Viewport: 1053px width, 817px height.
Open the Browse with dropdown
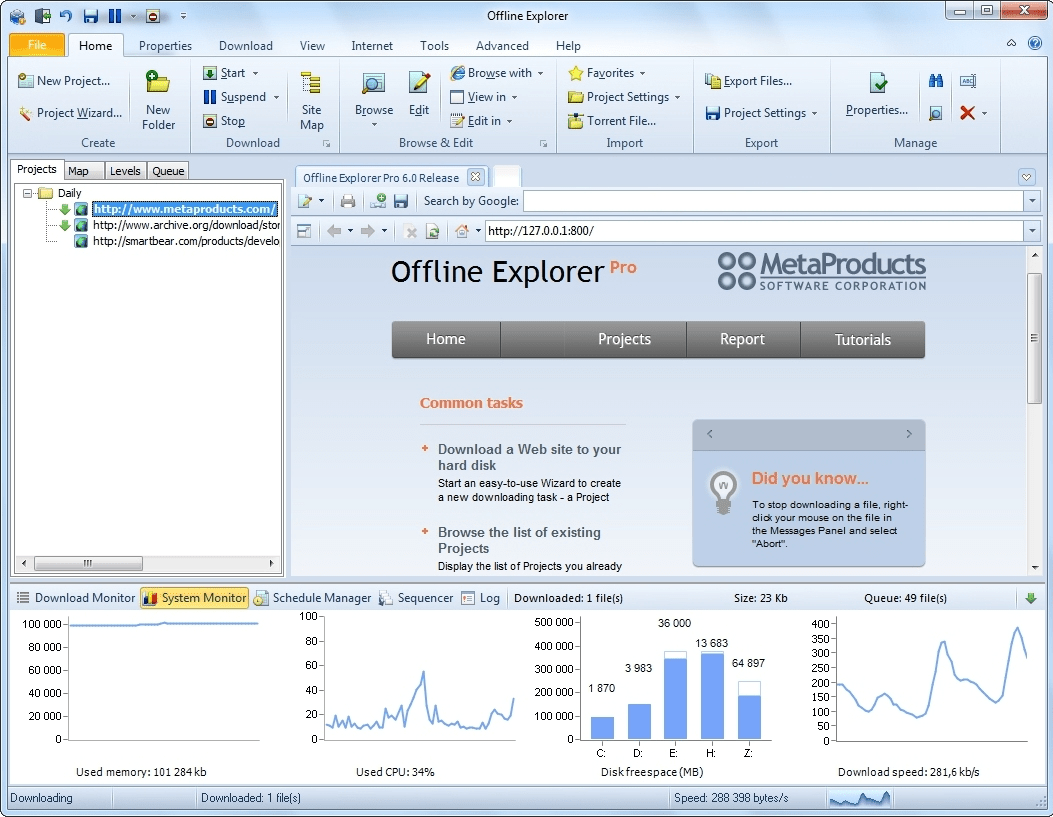click(541, 73)
